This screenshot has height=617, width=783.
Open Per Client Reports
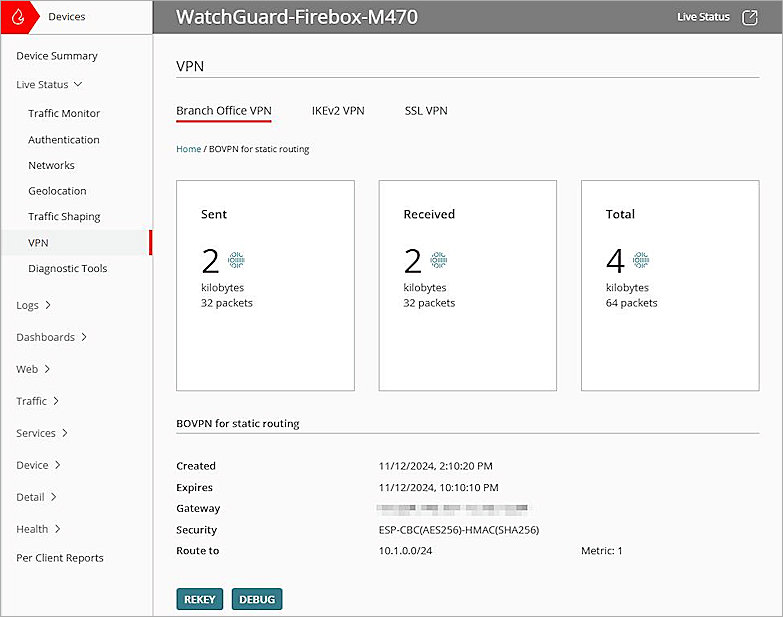(60, 558)
